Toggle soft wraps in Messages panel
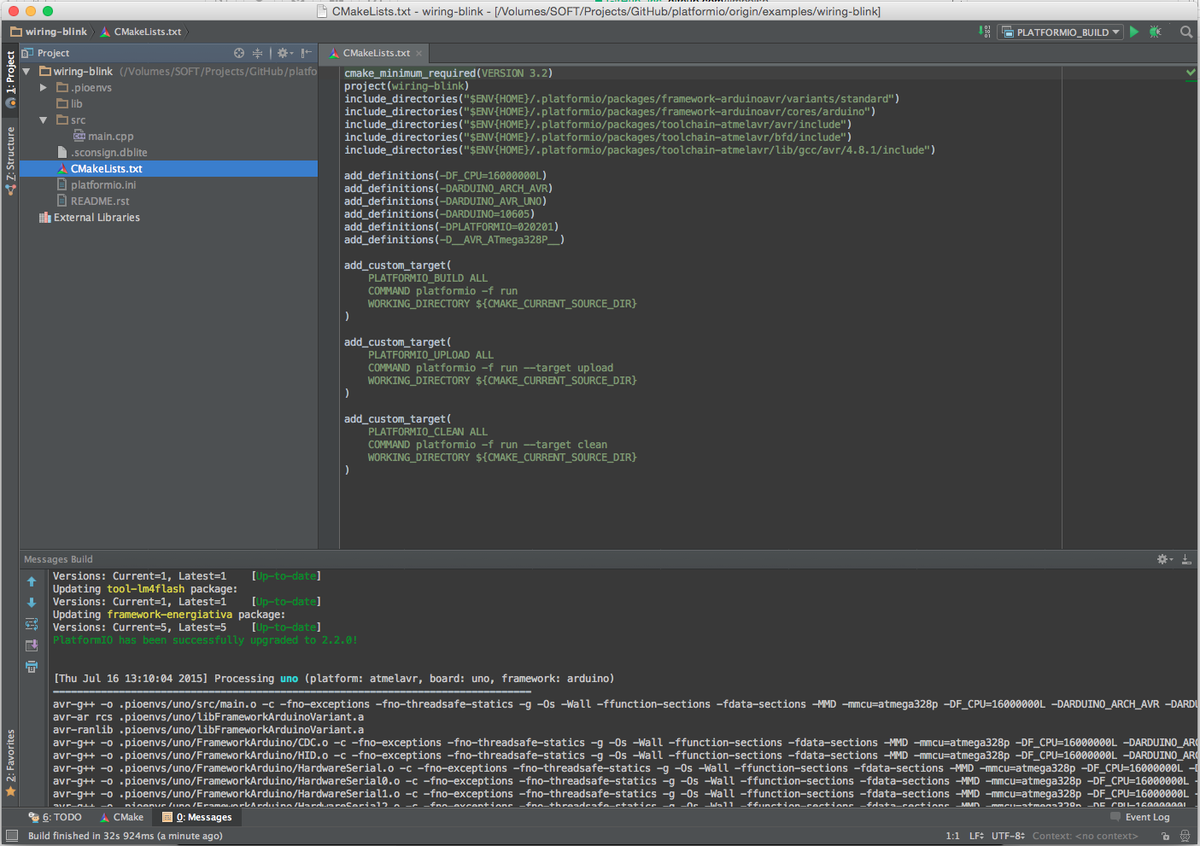Viewport: 1200px width, 846px height. pyautogui.click(x=31, y=624)
